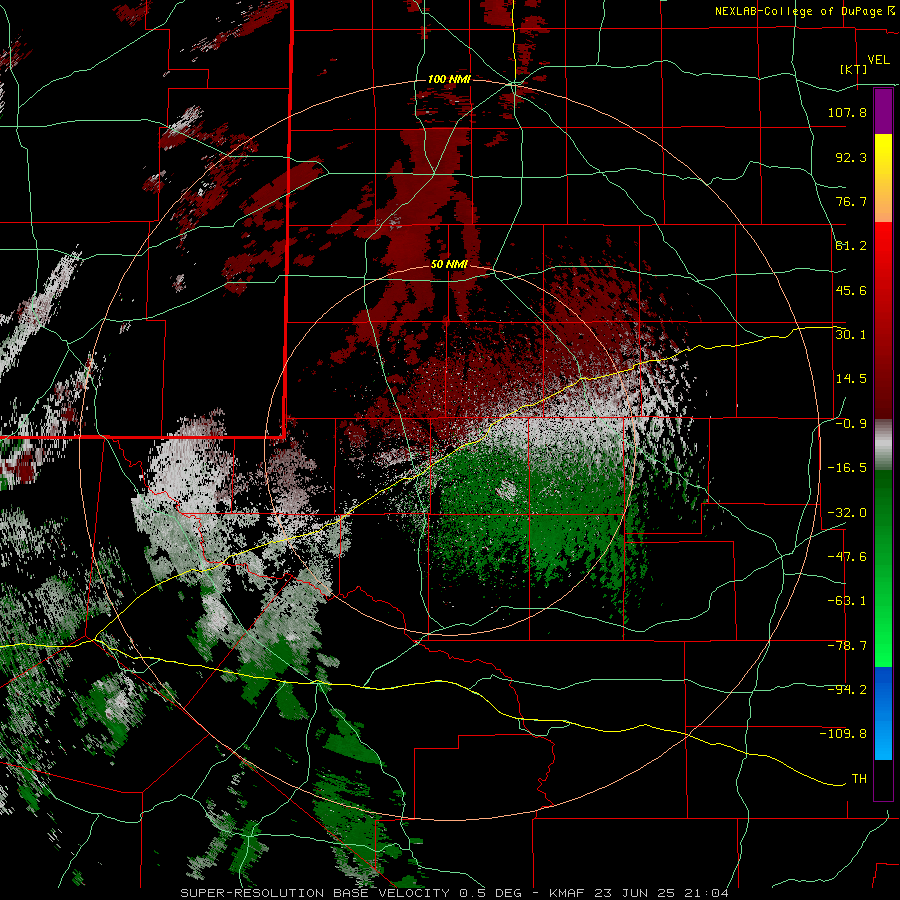Click the VEL legend title
Image resolution: width=900 pixels, height=900 pixels.
pos(878,60)
